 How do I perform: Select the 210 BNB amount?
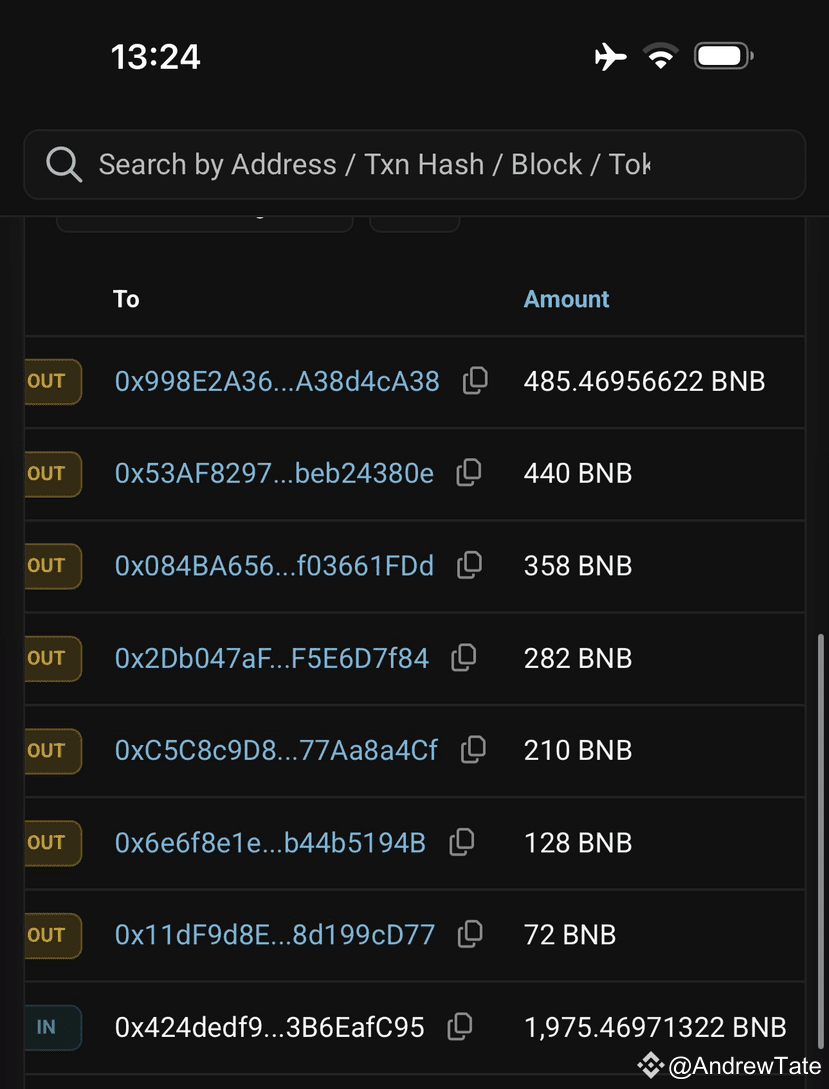point(578,751)
